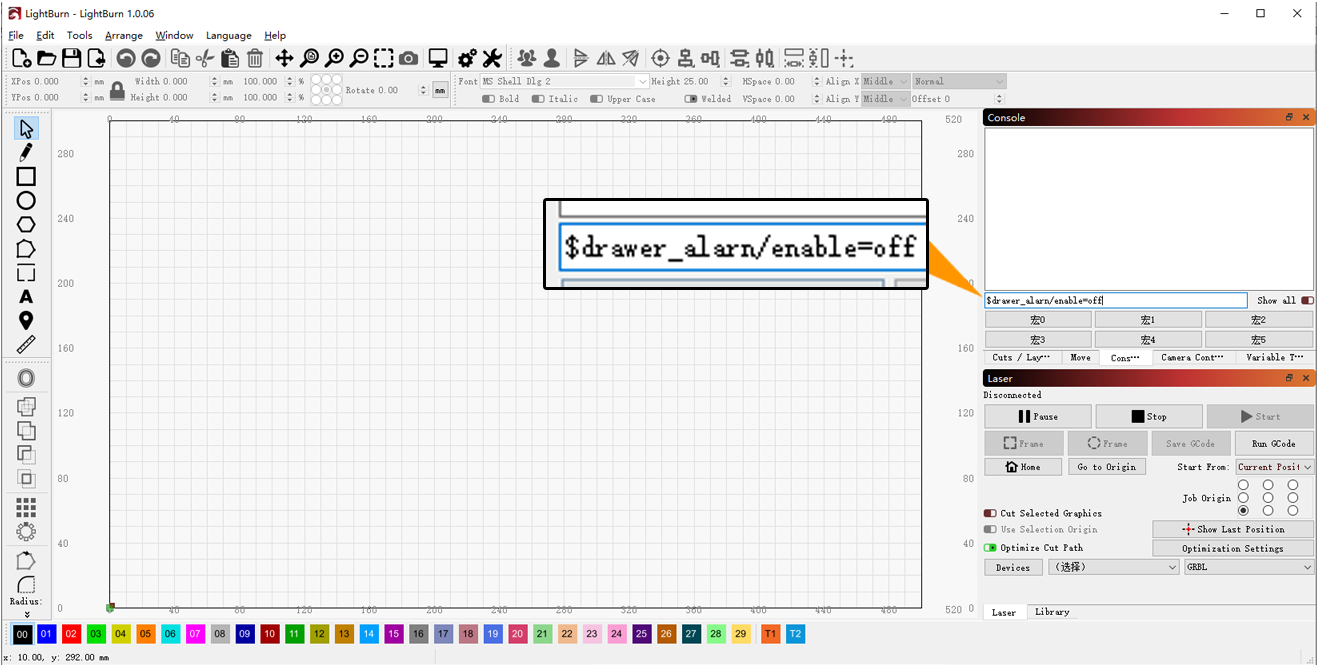Focus the Console command input field
Viewport: 1318px width, 665px height.
(x=1116, y=300)
